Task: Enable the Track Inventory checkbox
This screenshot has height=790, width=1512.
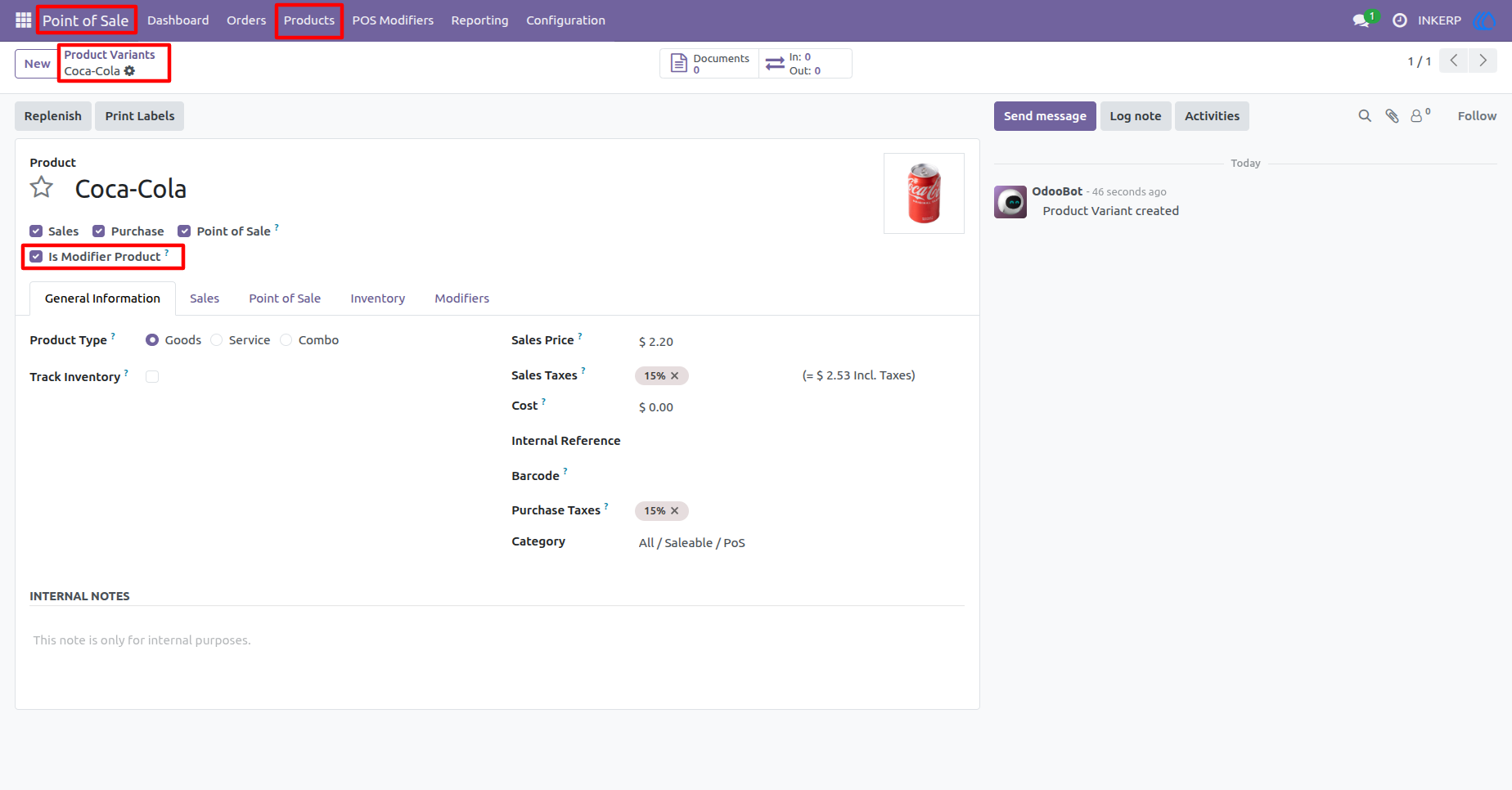Action: (152, 377)
